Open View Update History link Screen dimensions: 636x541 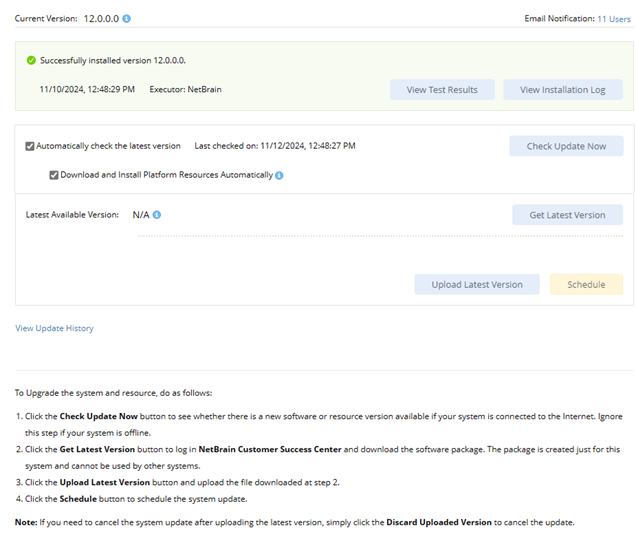[x=54, y=328]
